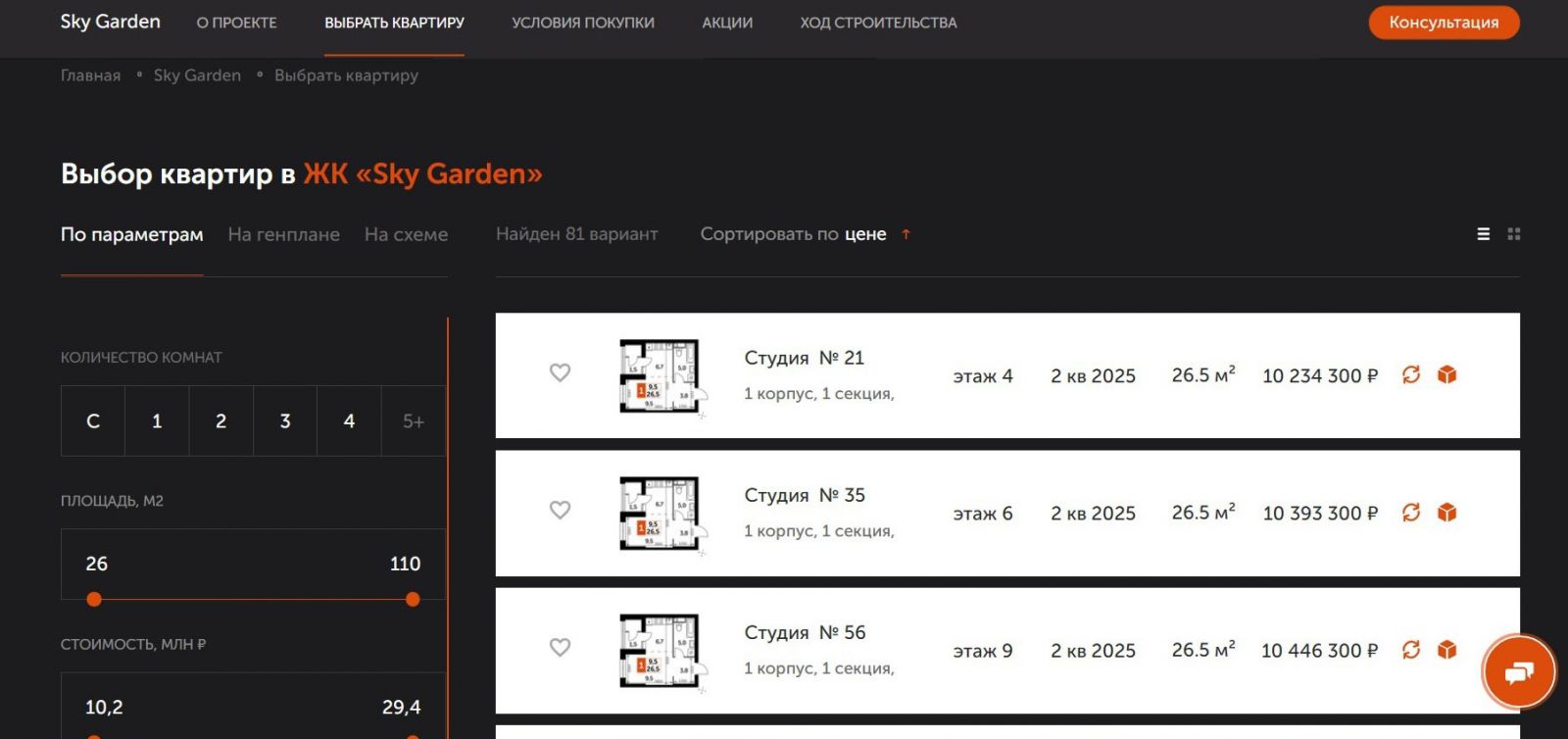Screen dimensions: 1568x739
Task: Reverse sort direction arrow next to цене
Action: [x=906, y=234]
